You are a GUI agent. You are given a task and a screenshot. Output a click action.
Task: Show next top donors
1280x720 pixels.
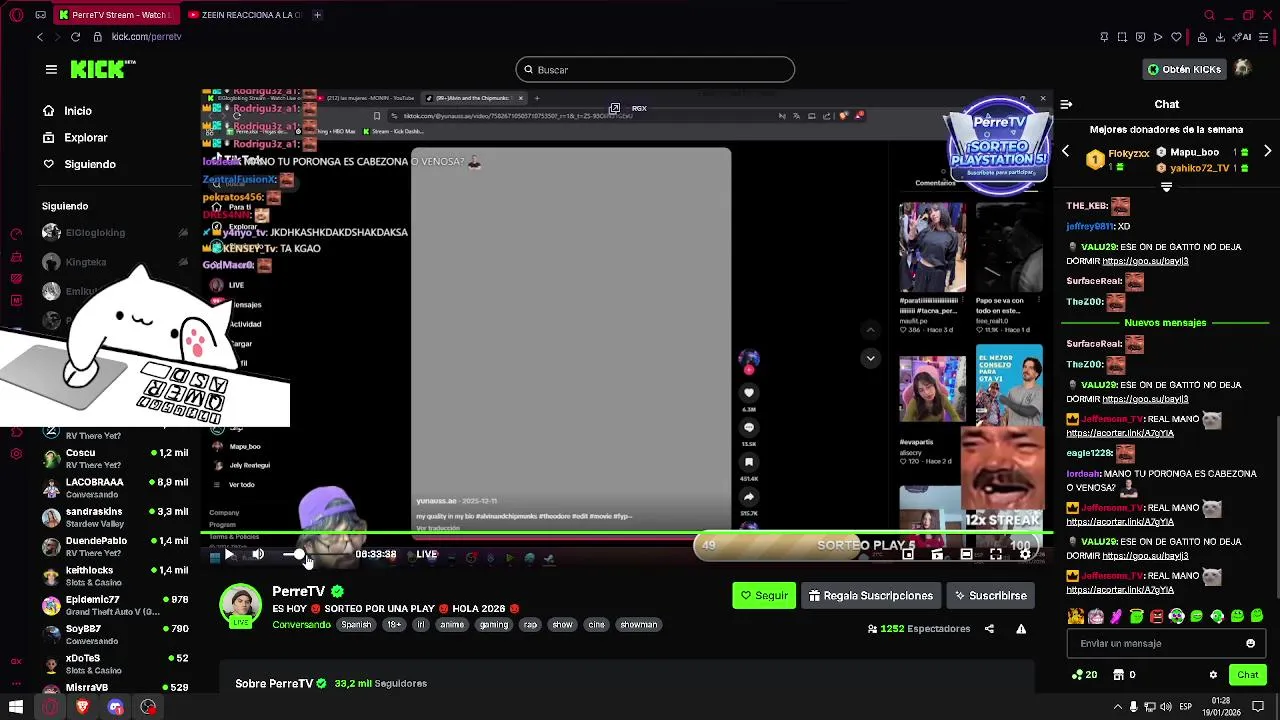point(1267,152)
